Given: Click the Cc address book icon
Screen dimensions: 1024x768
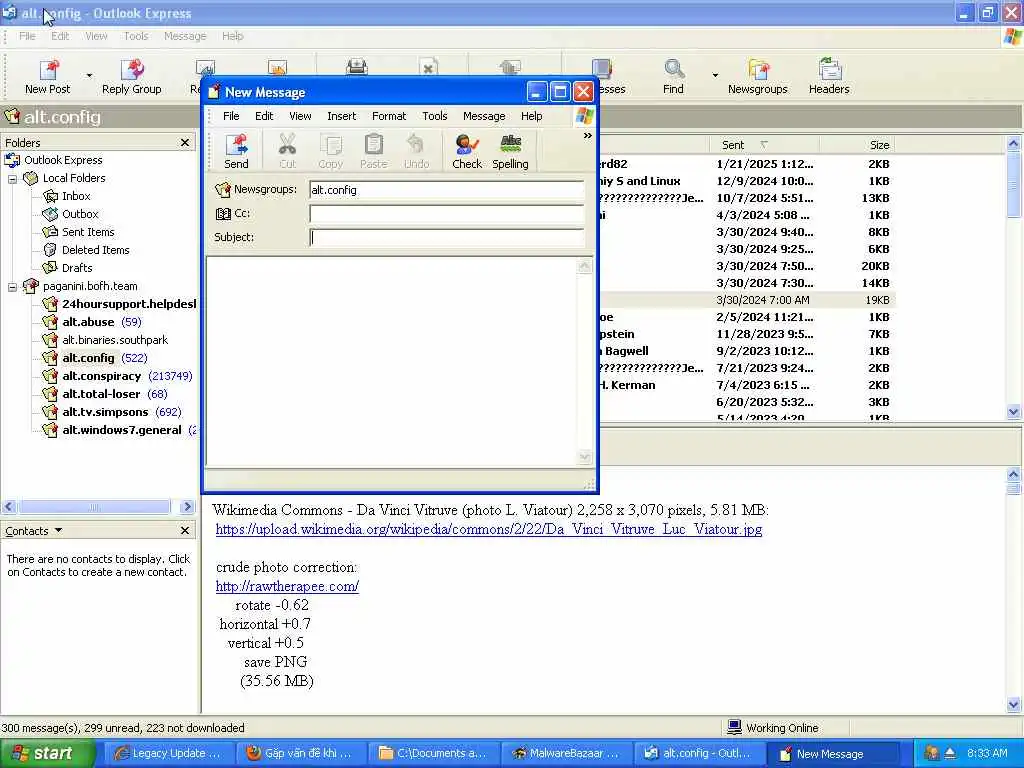Looking at the screenshot, I should pos(223,214).
